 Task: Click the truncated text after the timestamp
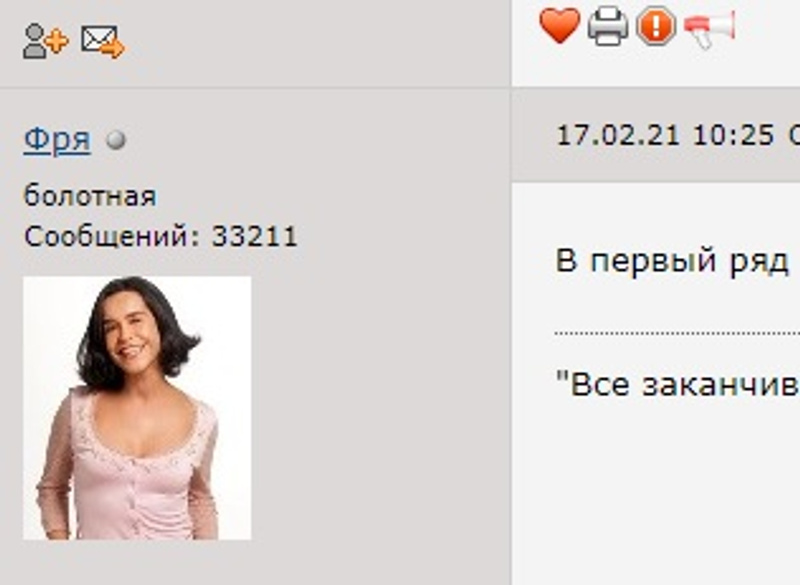click(794, 136)
